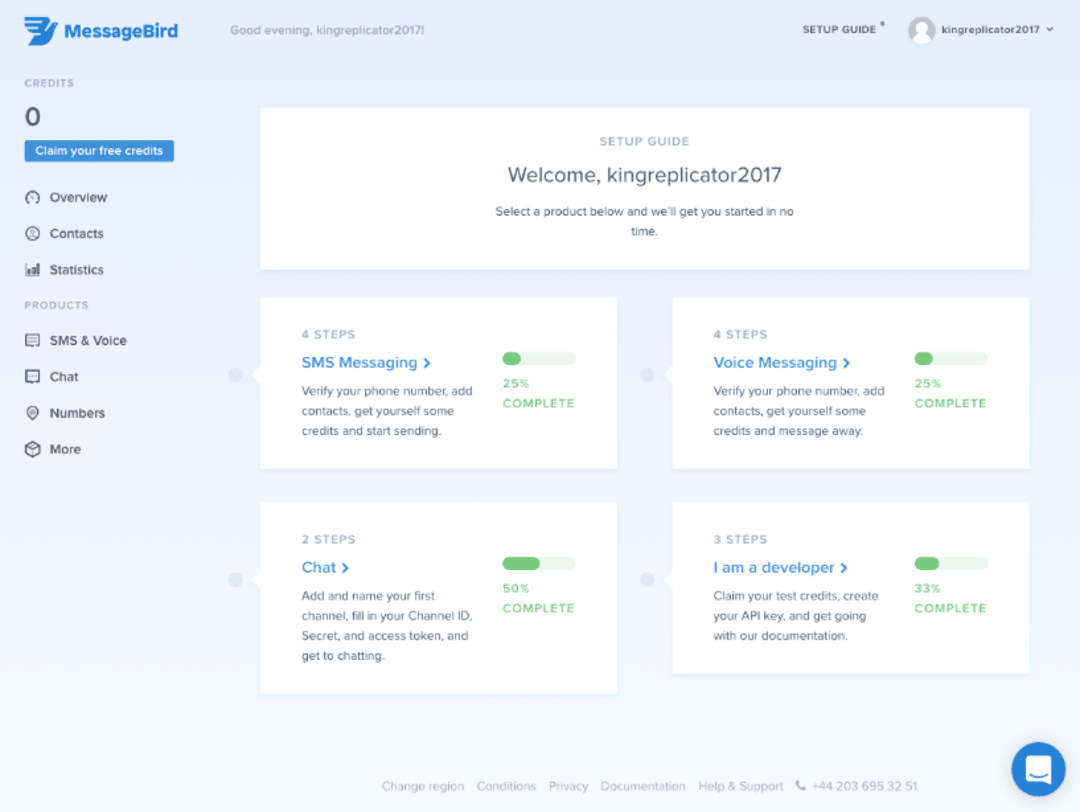
Task: Expand the Voice Messaging setup steps
Action: pos(781,363)
